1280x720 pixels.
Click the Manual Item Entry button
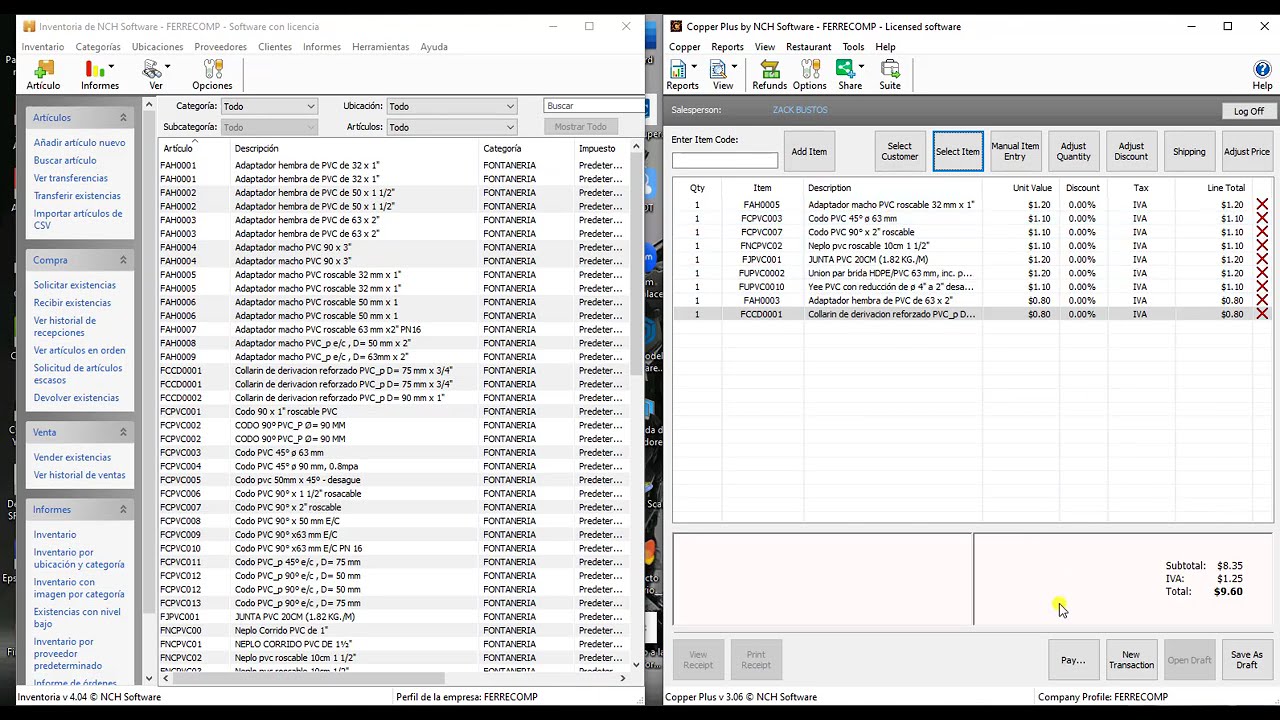click(x=1015, y=152)
